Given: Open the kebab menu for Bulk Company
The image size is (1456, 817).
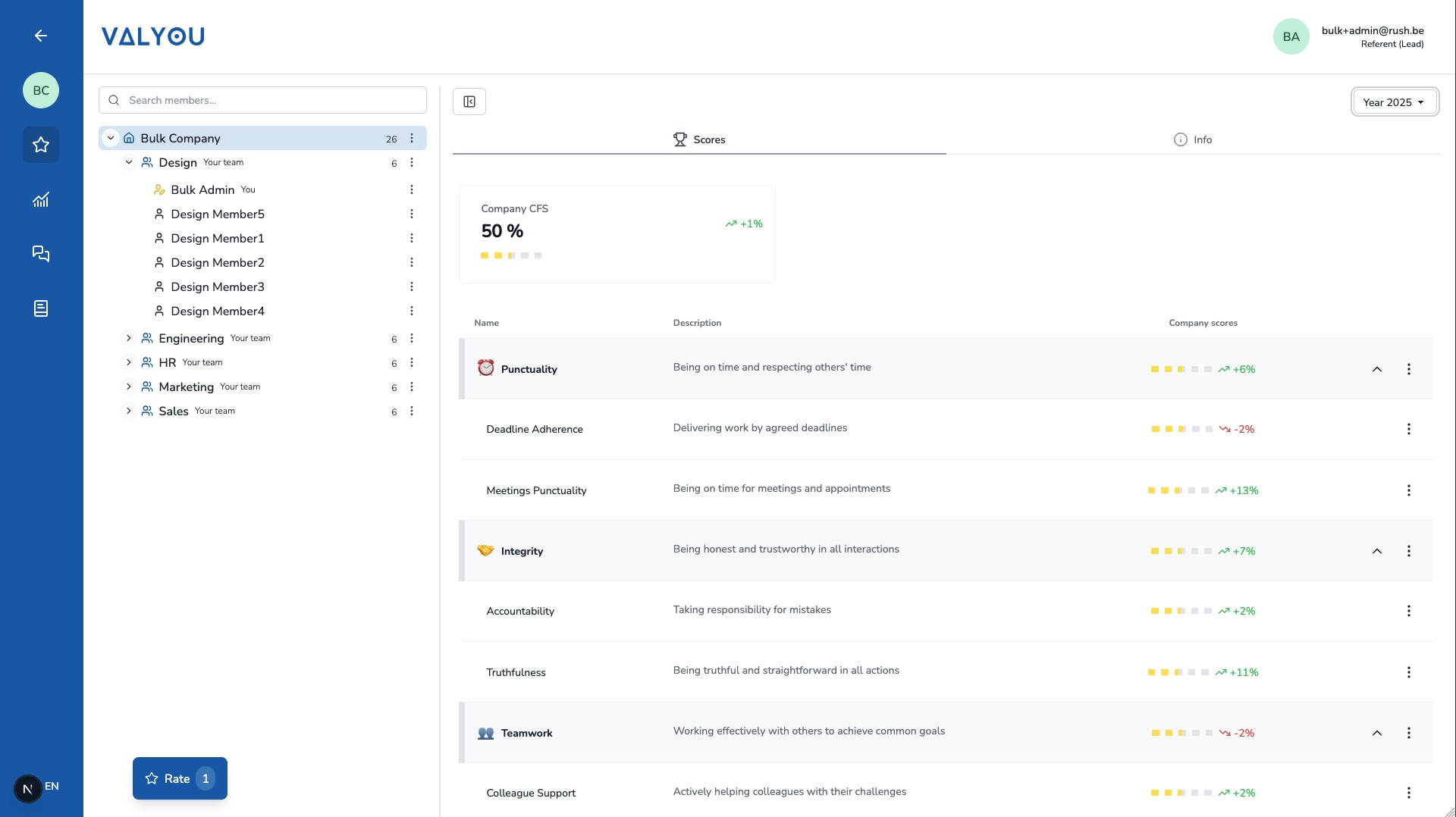Looking at the screenshot, I should coord(412,138).
